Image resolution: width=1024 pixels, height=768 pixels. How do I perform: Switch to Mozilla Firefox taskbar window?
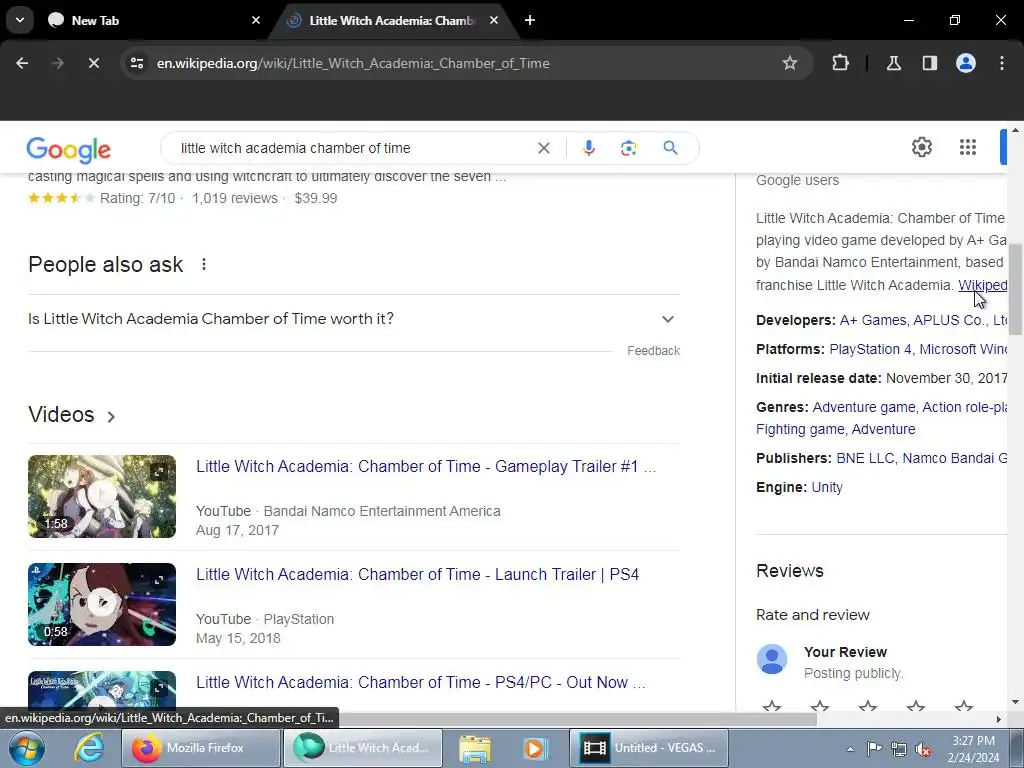[x=201, y=748]
